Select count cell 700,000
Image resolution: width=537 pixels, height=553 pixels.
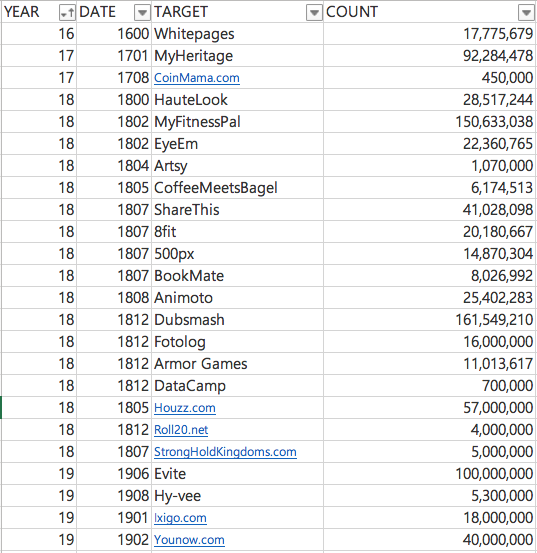point(430,386)
